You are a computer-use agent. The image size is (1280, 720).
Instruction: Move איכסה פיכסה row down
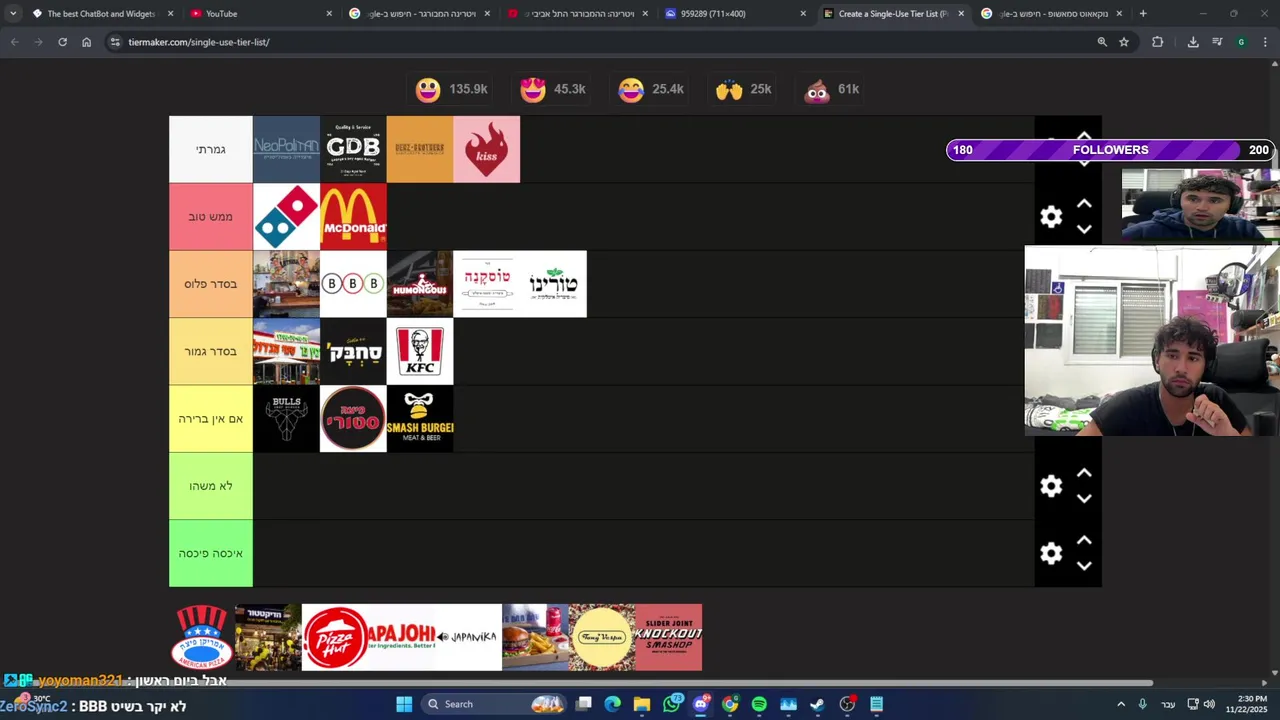1084,565
